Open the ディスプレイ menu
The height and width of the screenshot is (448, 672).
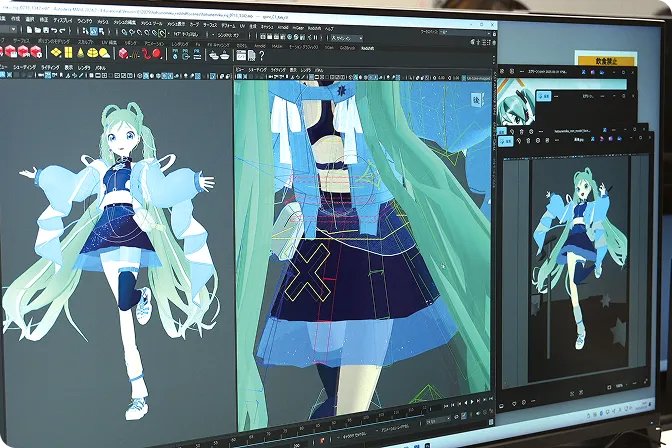63,20
